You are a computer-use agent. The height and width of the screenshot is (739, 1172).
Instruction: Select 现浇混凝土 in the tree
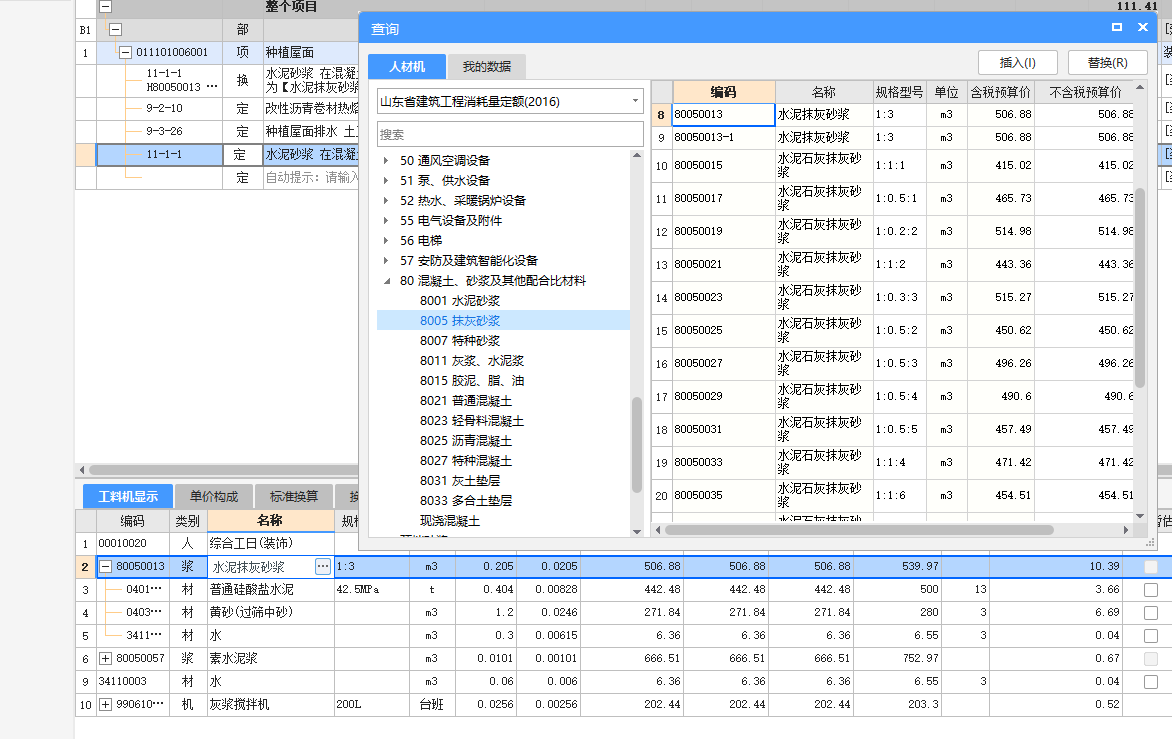[450, 521]
